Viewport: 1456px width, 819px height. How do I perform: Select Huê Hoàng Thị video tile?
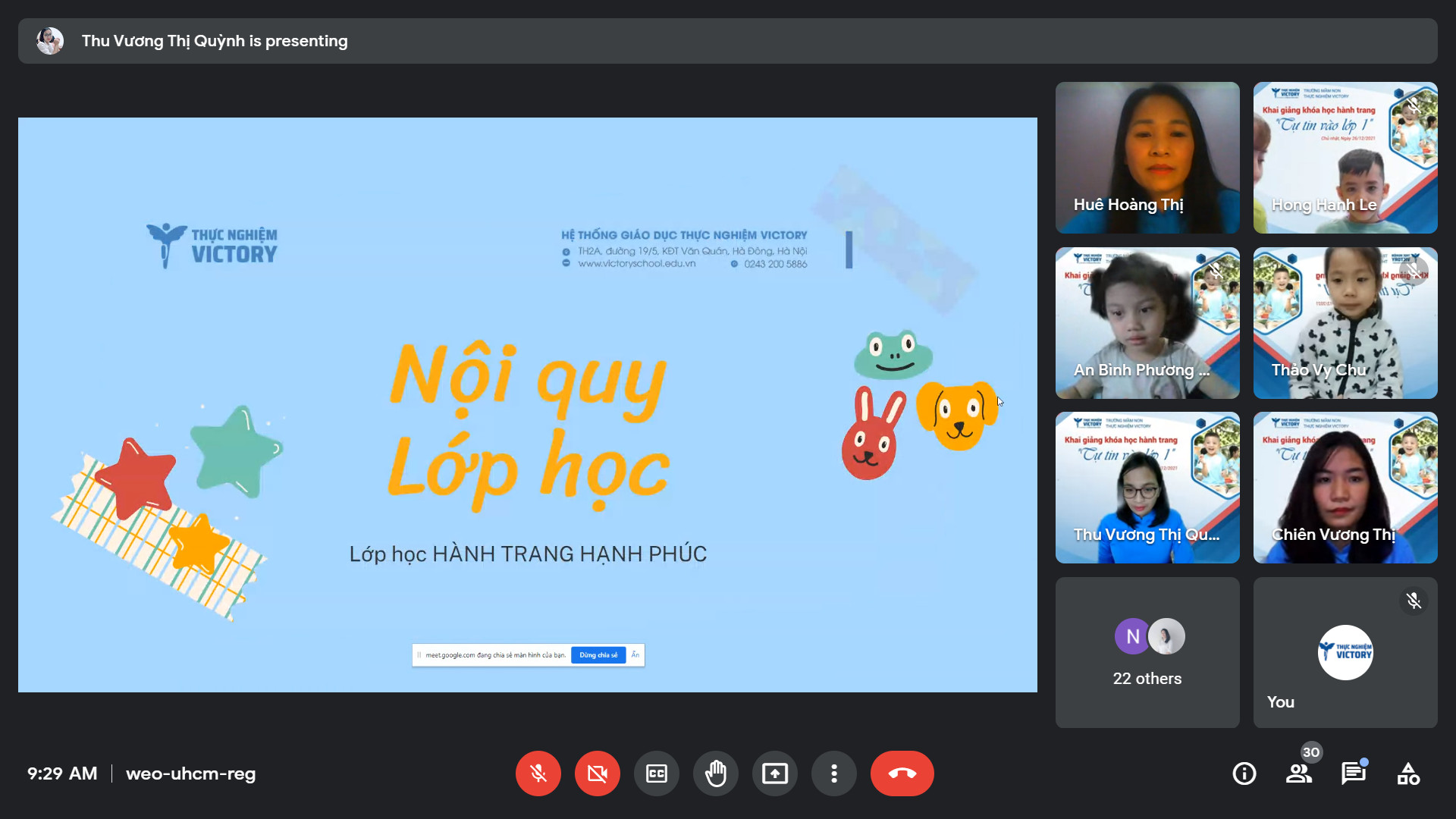(1147, 157)
